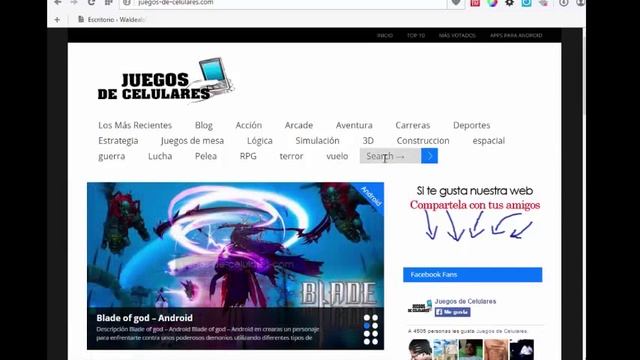
Task: Open the Acción category
Action: click(249, 125)
